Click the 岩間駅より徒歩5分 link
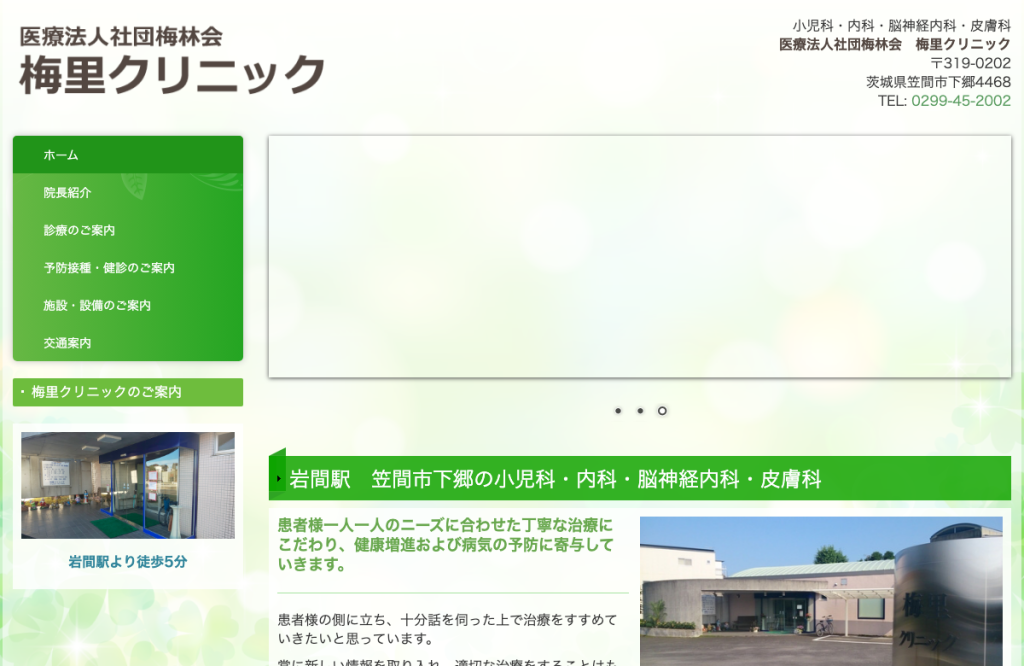 [128, 562]
